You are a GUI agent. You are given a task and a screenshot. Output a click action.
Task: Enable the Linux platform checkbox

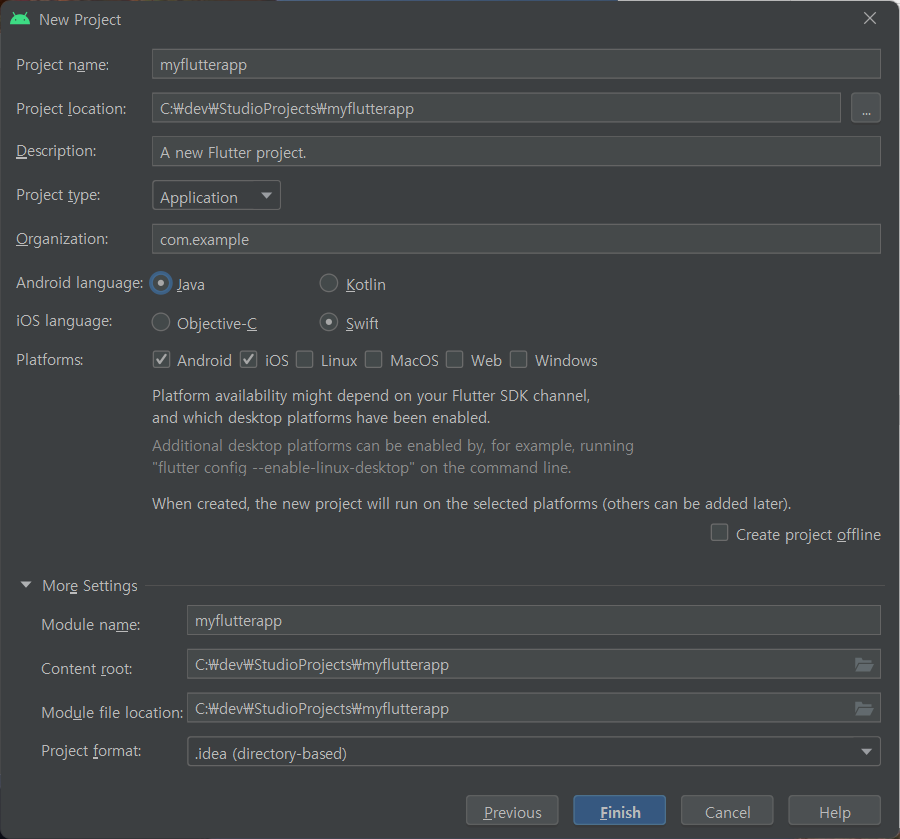304,360
